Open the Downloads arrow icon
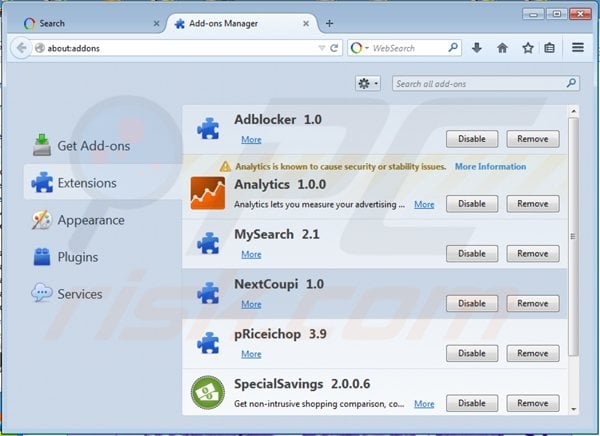 [x=477, y=48]
